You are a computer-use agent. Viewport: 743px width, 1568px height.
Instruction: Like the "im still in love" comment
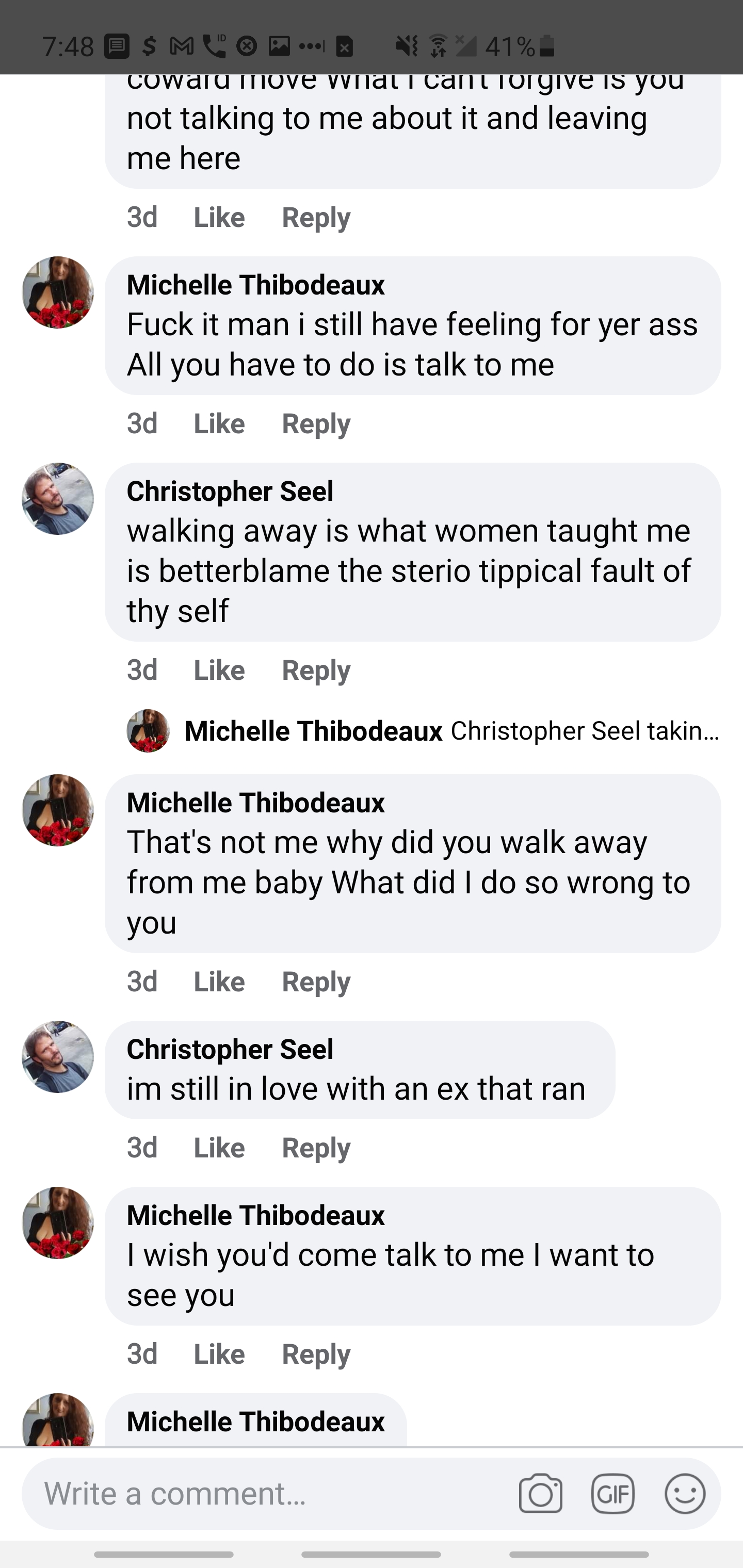coord(219,1148)
